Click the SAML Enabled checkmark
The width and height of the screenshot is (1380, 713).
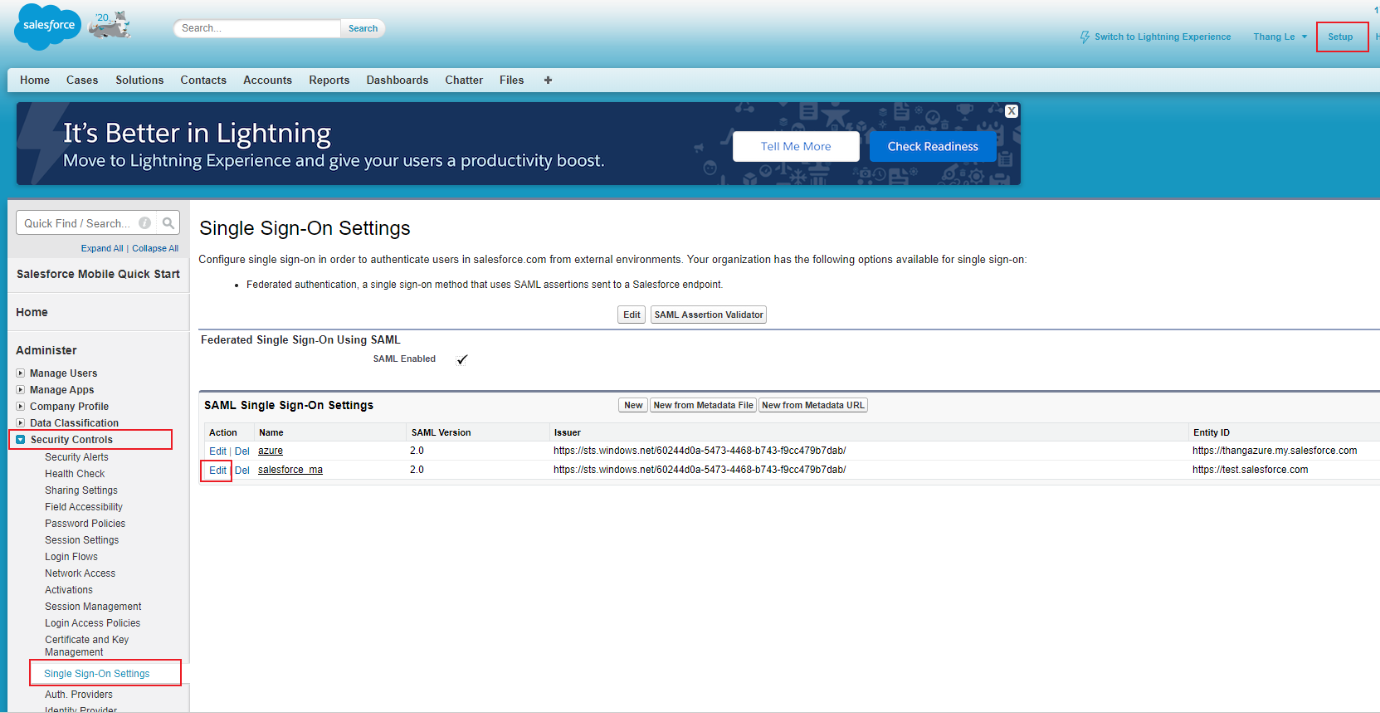point(462,359)
